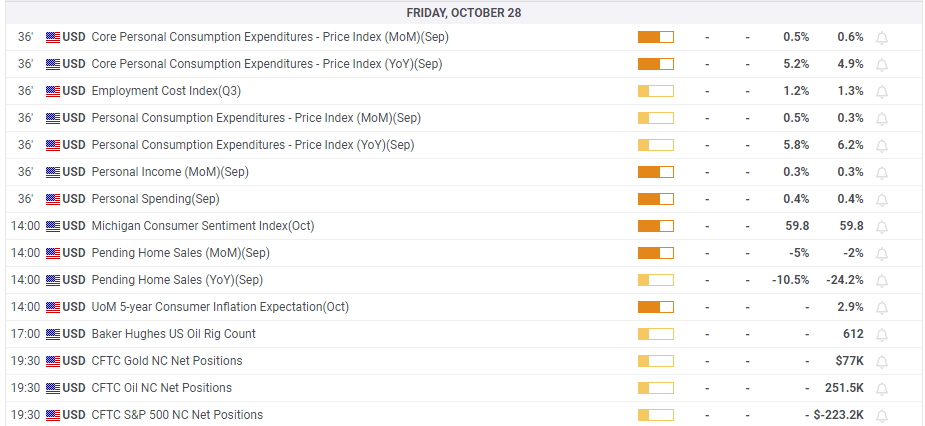The width and height of the screenshot is (925, 426).
Task: Click US flag on Core PCE YoY row
Action: tap(53, 64)
